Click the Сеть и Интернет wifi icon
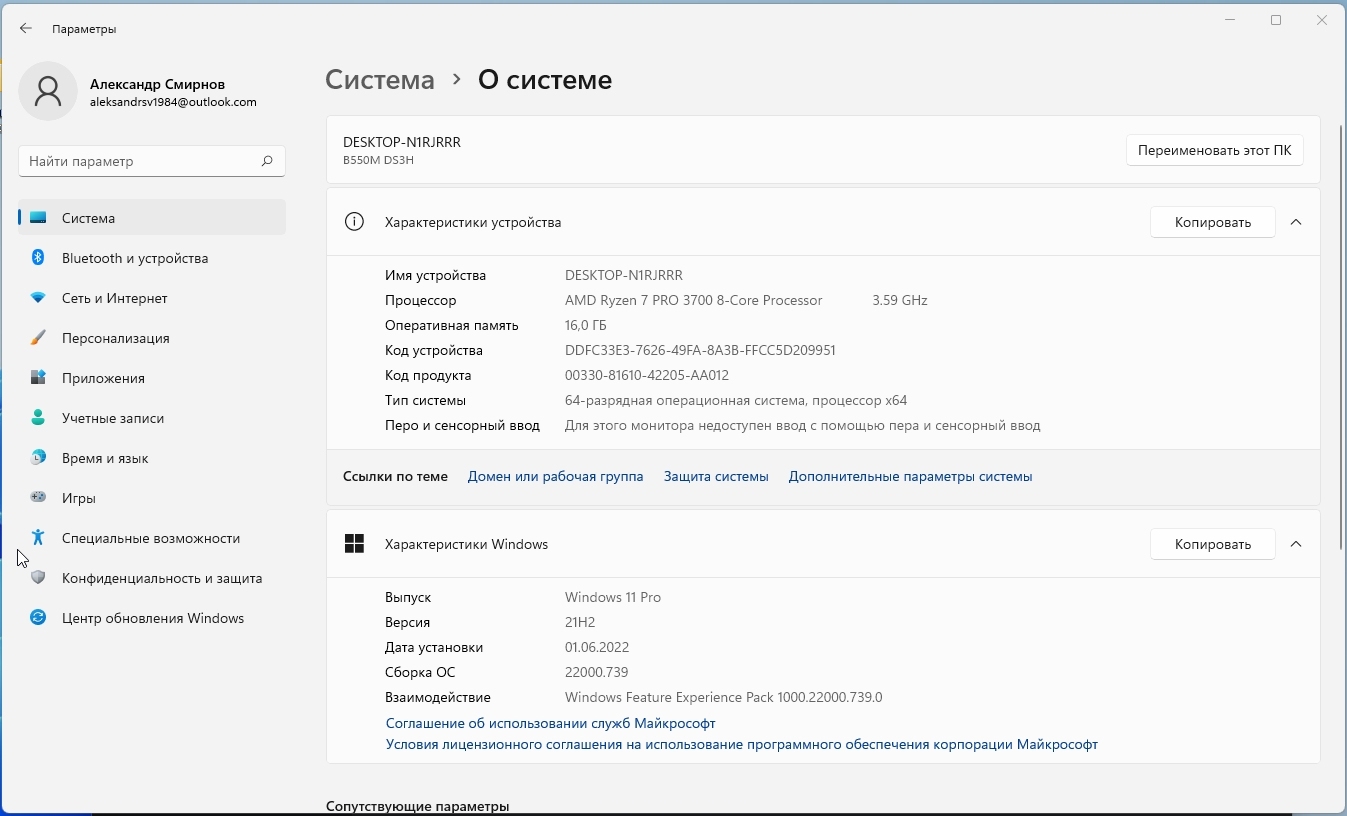 coord(38,298)
